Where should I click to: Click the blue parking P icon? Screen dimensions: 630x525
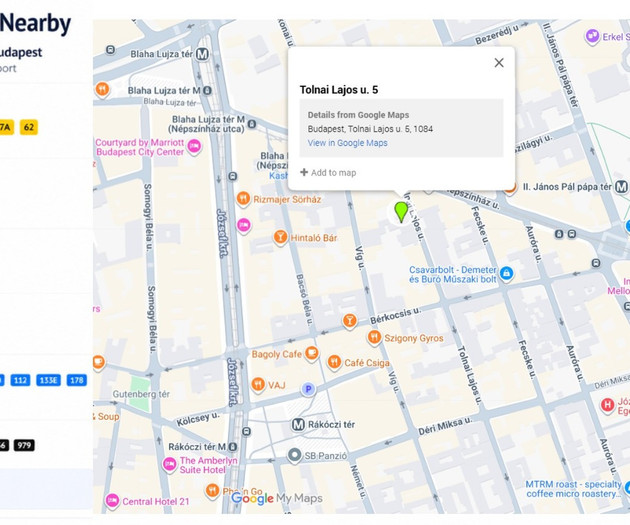tap(308, 389)
